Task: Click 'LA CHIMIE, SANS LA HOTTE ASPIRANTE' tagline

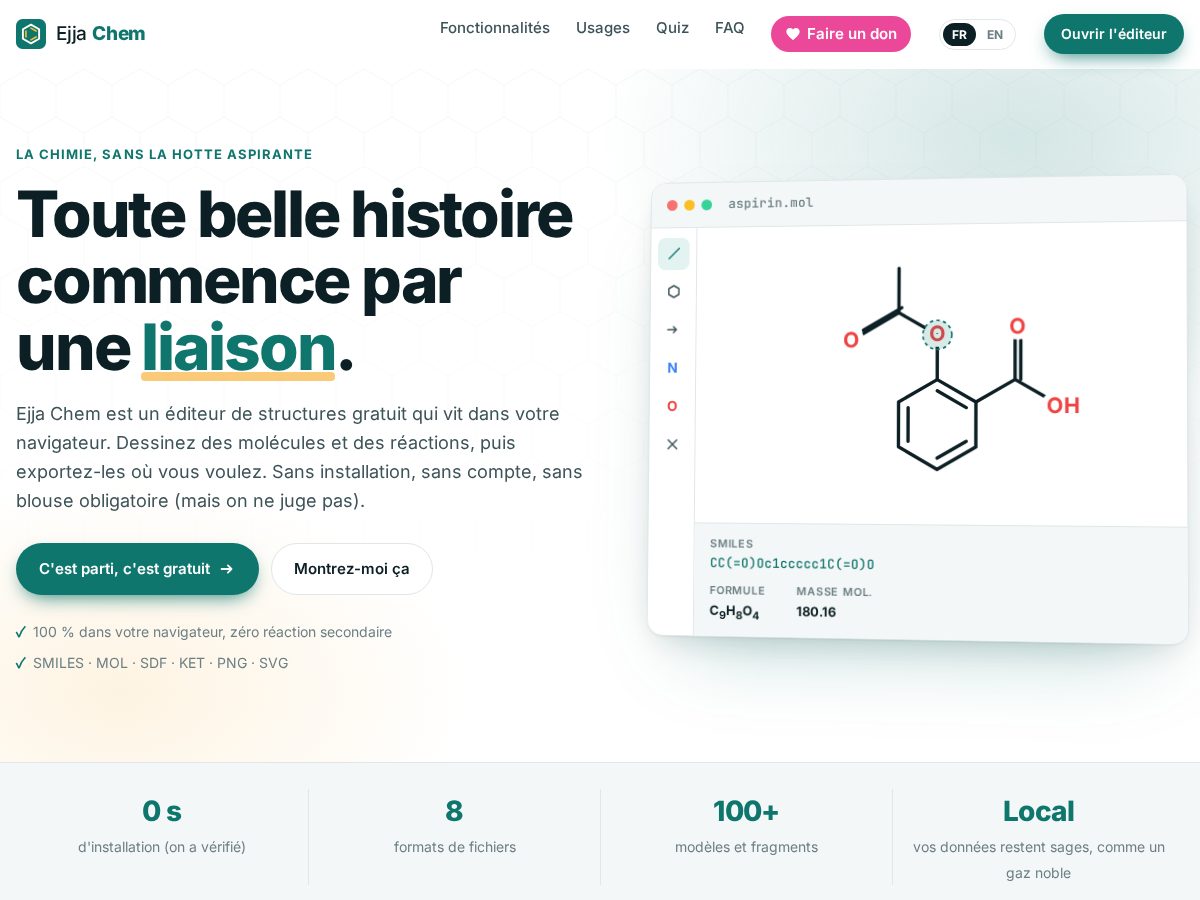Action: pos(164,154)
